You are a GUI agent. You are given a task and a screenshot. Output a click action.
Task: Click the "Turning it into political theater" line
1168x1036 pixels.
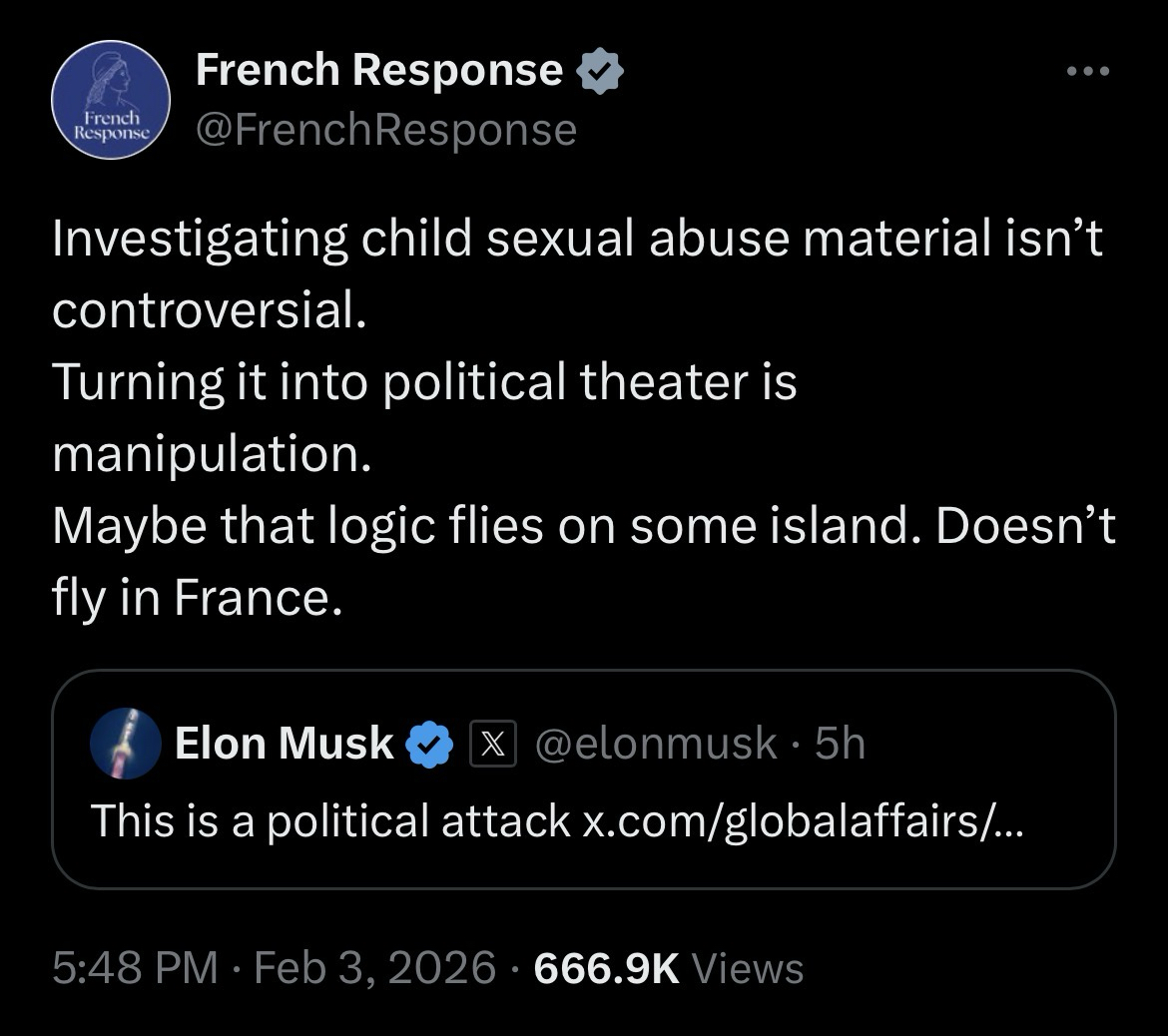(x=424, y=381)
